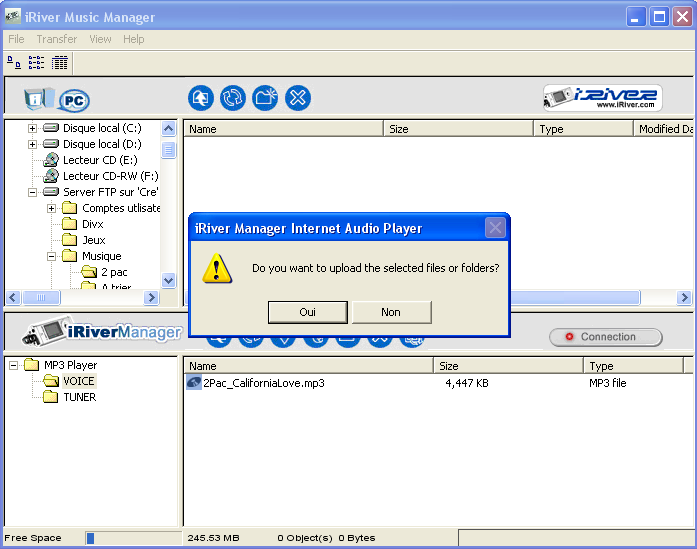Screen dimensions: 697x549
Task: Click the PC new folder round icon
Action: [265, 98]
